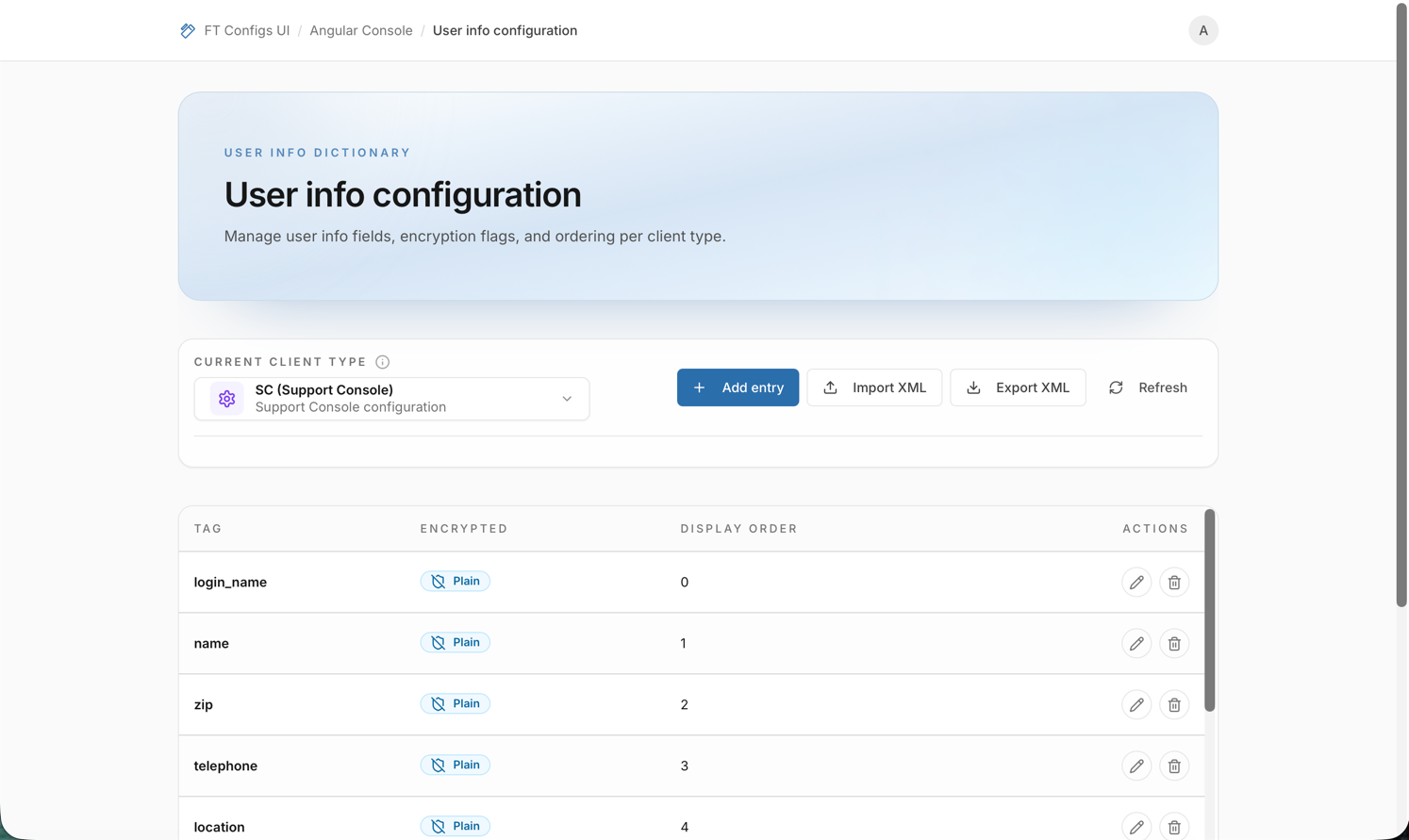Screen dimensions: 1409x840
Task: Edit the location entry
Action: (1136, 827)
